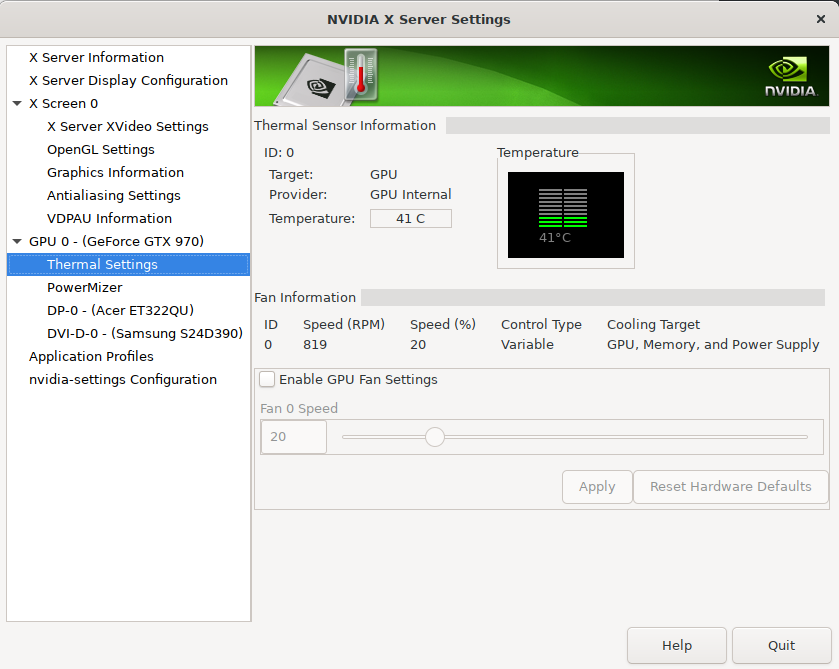The height and width of the screenshot is (669, 839).
Task: Click the NVIDIA logo in banner
Action: (x=791, y=77)
